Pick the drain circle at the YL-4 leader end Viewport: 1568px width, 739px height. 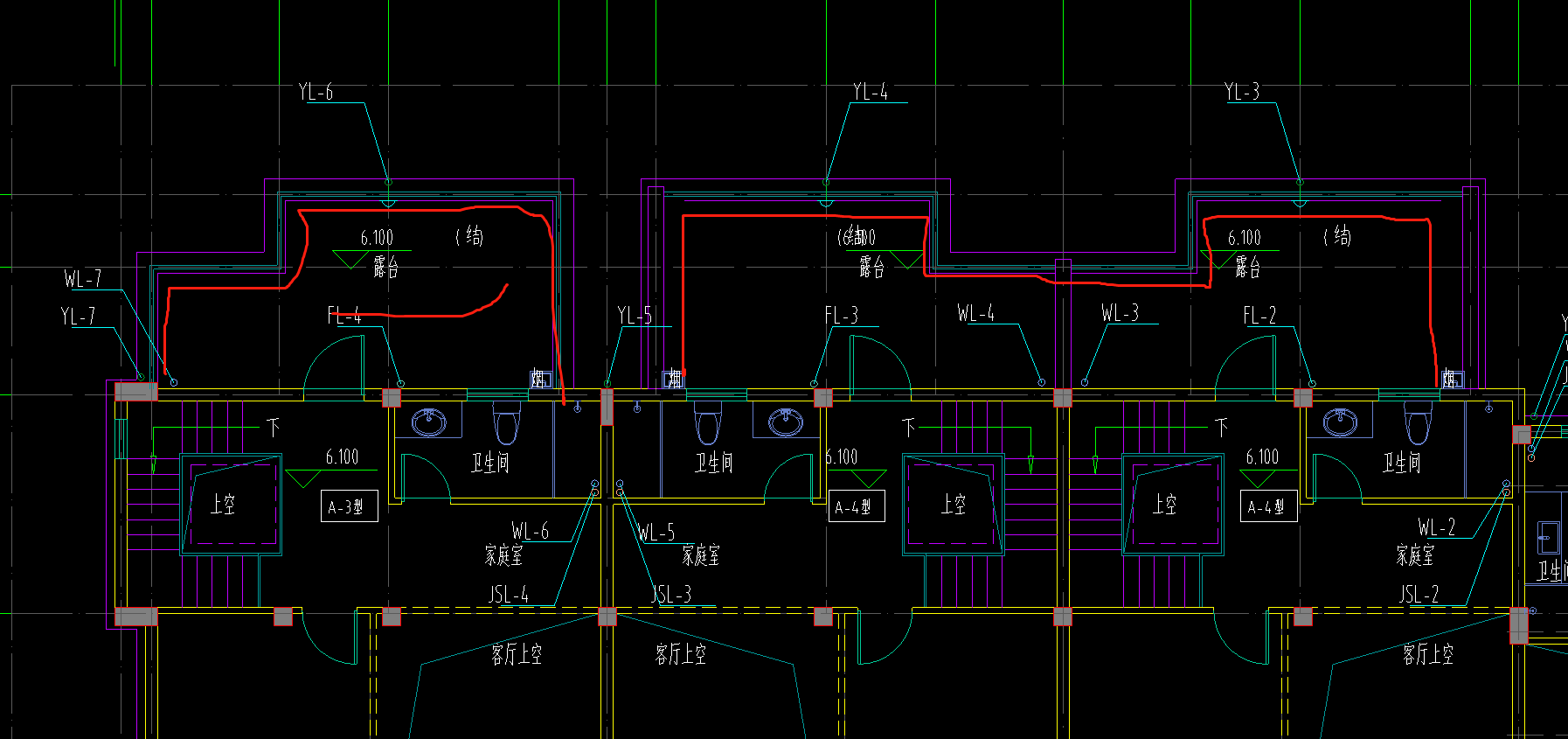point(826,182)
